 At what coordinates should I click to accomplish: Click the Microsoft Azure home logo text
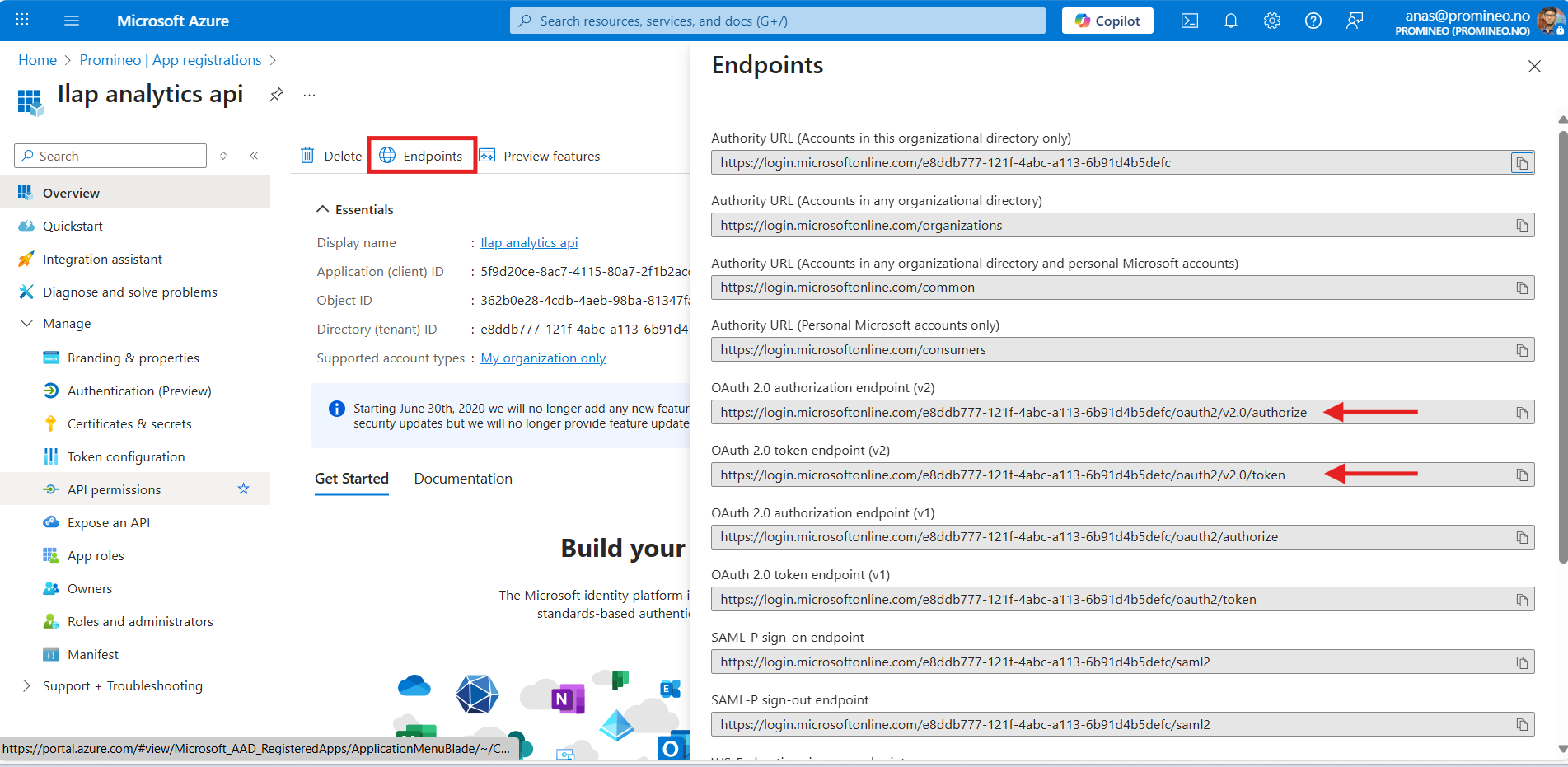coord(173,21)
